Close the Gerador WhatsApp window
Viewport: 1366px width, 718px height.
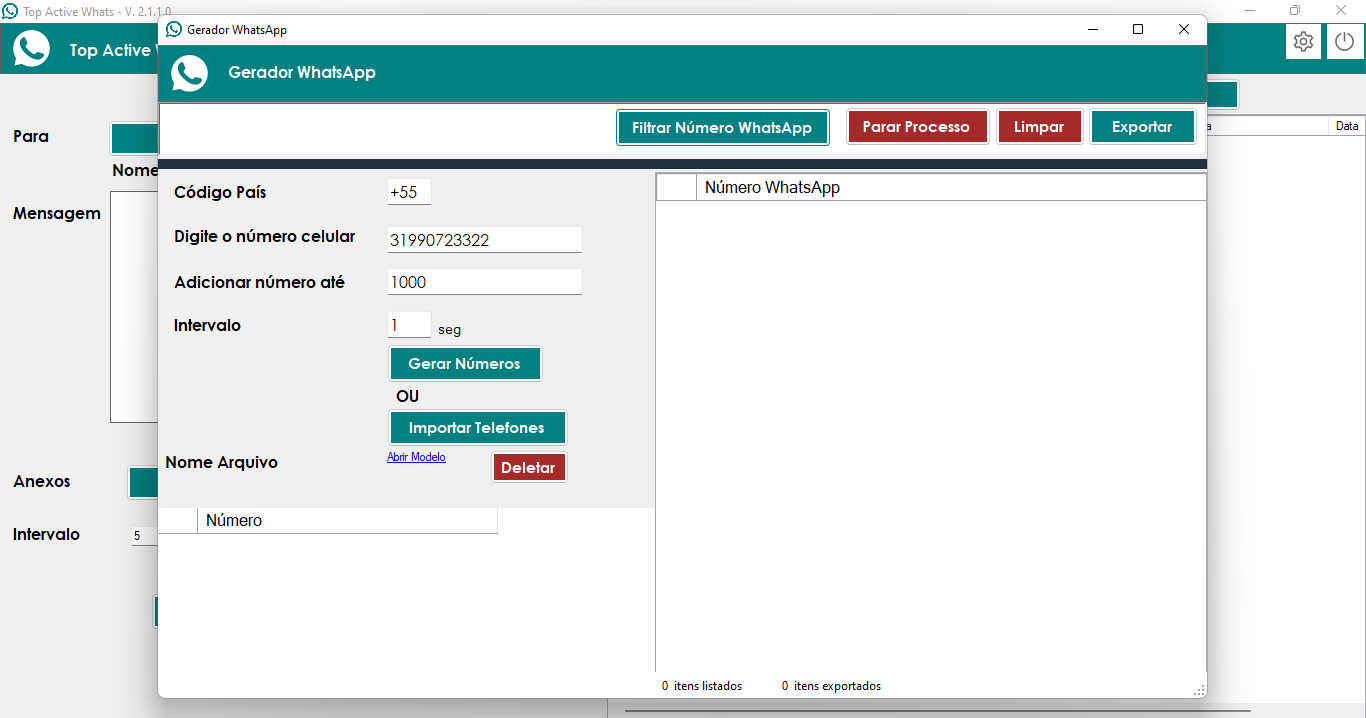pyautogui.click(x=1184, y=29)
